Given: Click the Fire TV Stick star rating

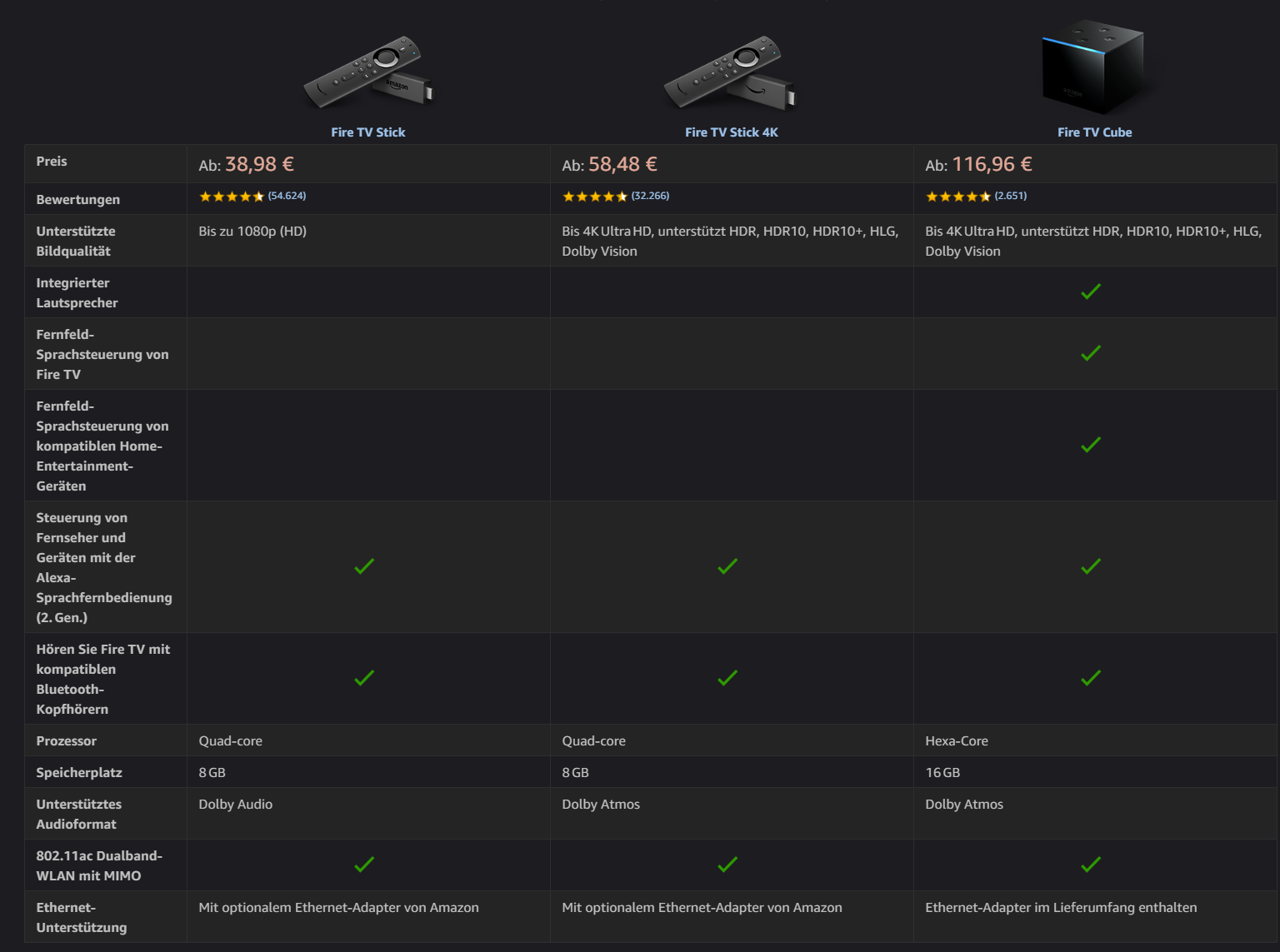Looking at the screenshot, I should pyautogui.click(x=232, y=197).
